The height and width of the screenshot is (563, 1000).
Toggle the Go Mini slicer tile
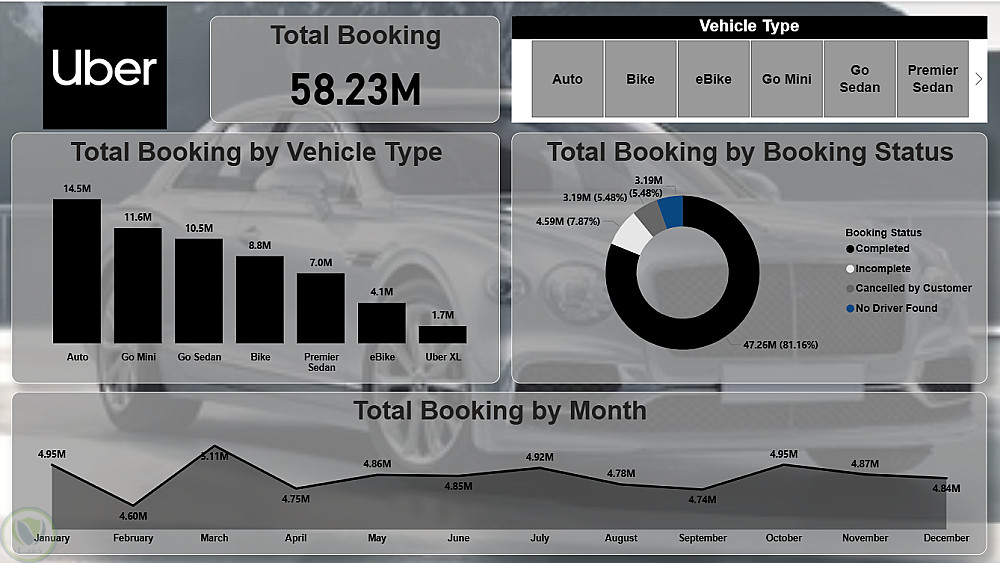(787, 79)
